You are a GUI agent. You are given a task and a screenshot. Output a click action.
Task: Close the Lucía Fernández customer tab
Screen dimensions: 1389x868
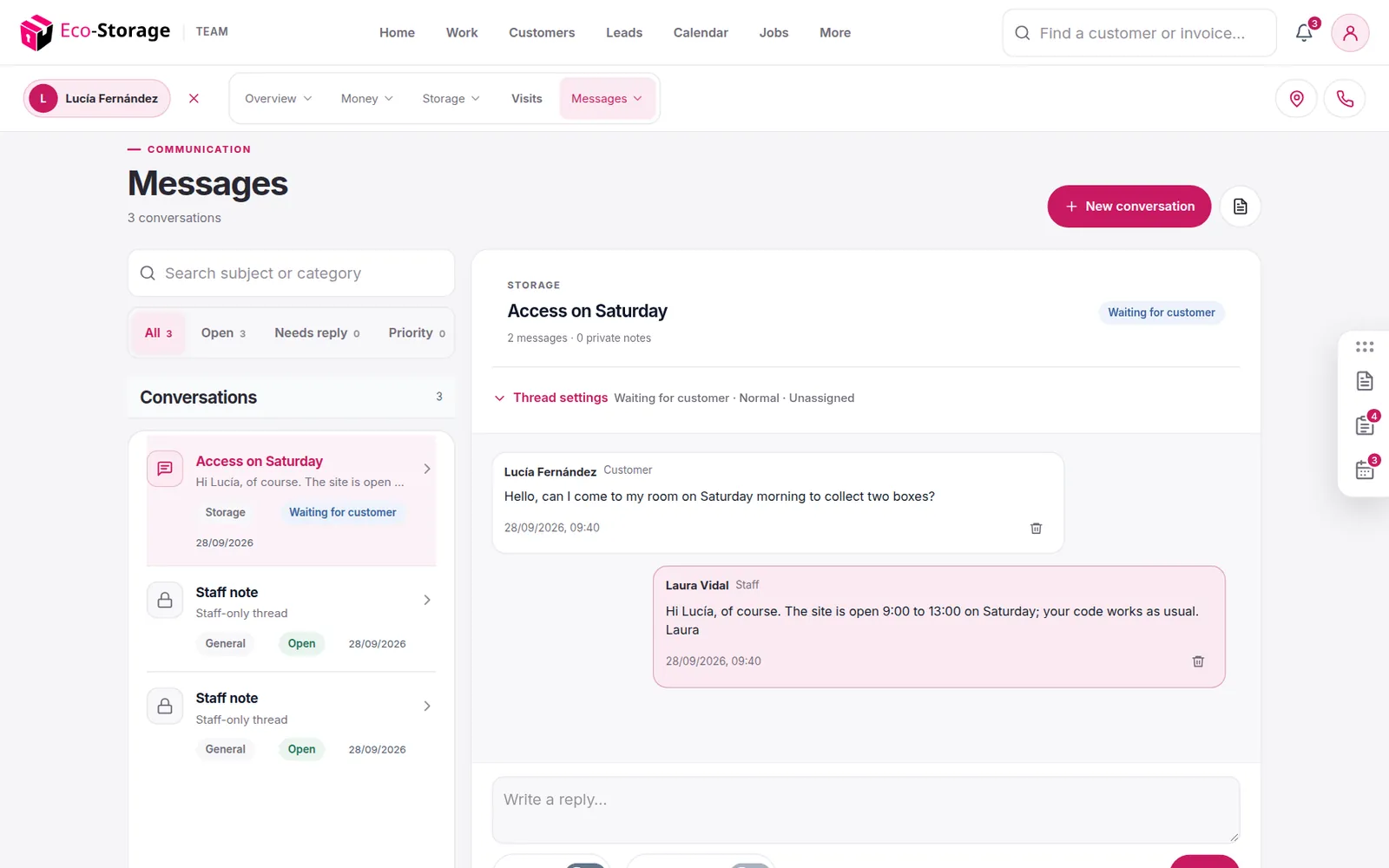point(194,98)
